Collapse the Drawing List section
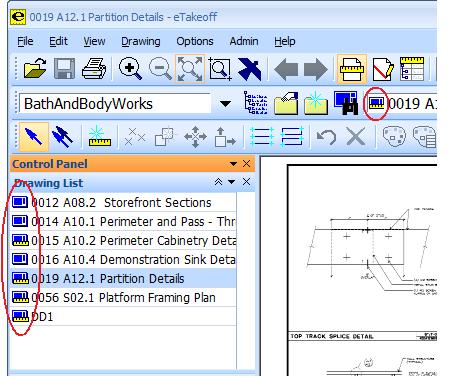 (218, 182)
